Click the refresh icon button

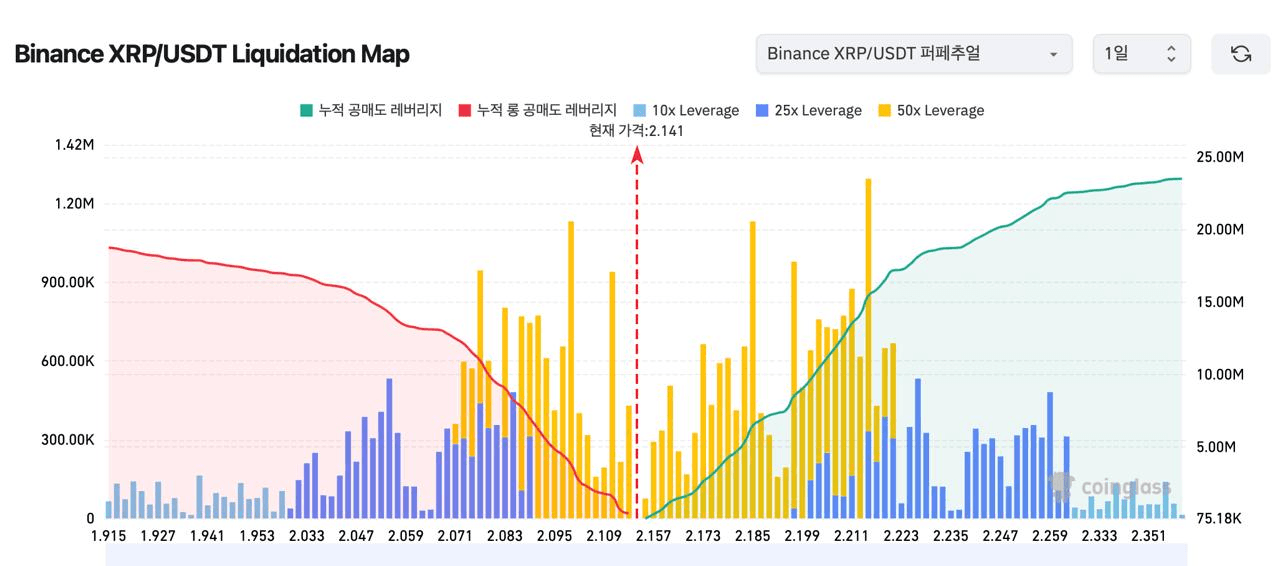pyautogui.click(x=1240, y=54)
